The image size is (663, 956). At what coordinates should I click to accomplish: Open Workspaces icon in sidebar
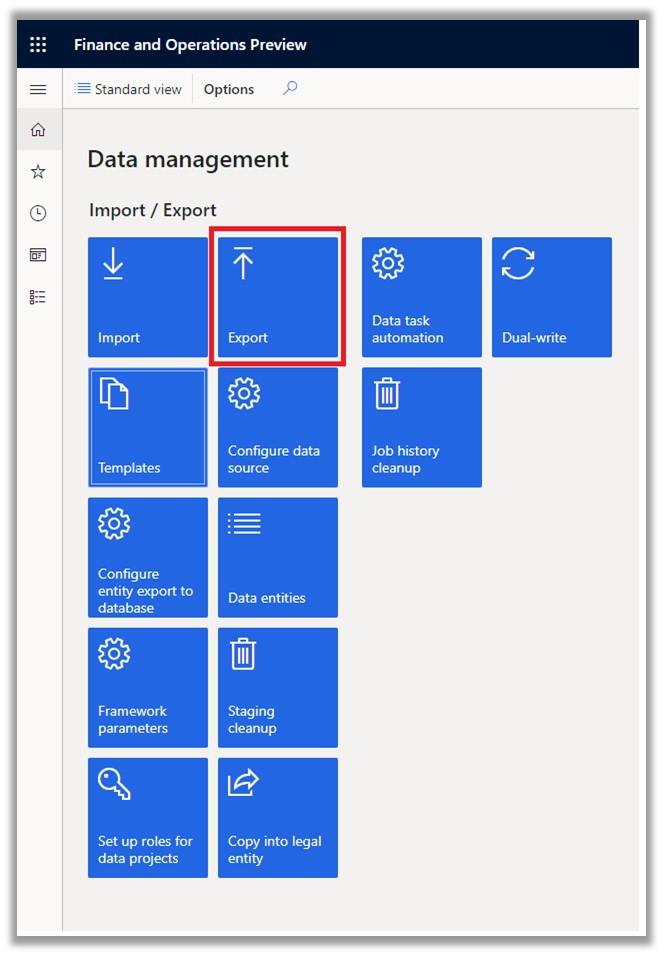[x=38, y=255]
